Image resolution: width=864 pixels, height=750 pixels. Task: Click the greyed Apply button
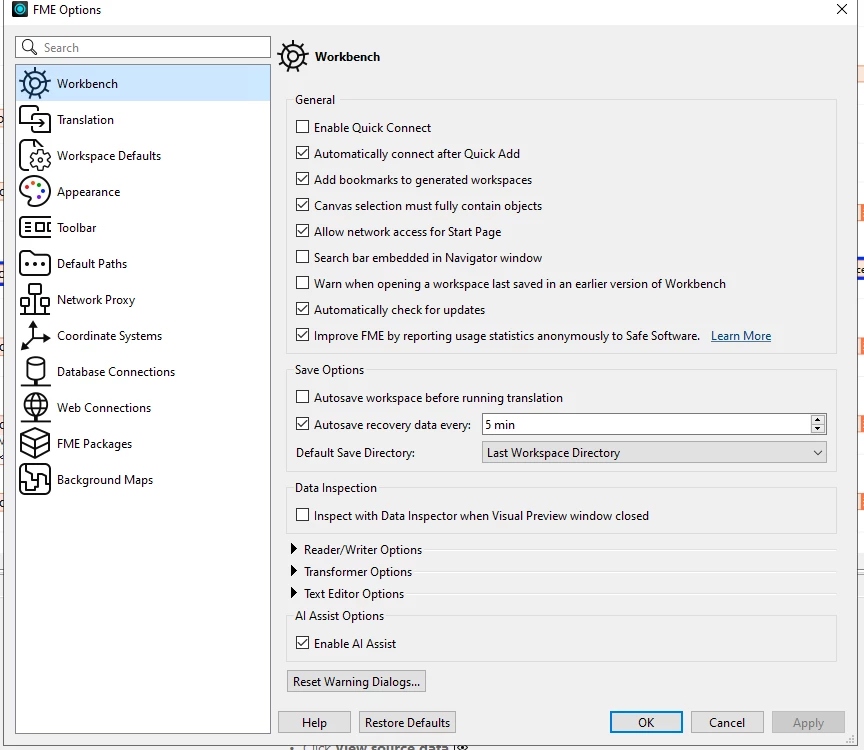pos(808,722)
